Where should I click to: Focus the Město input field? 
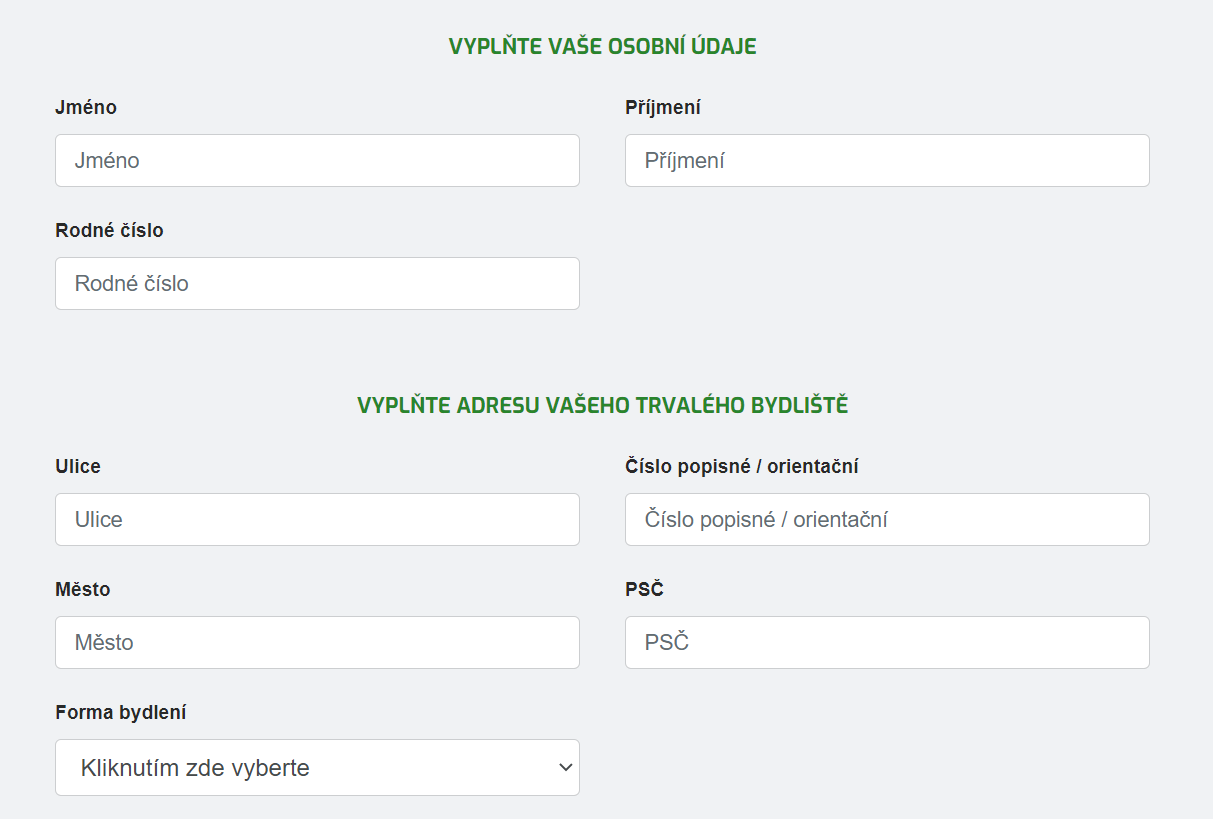pos(317,642)
